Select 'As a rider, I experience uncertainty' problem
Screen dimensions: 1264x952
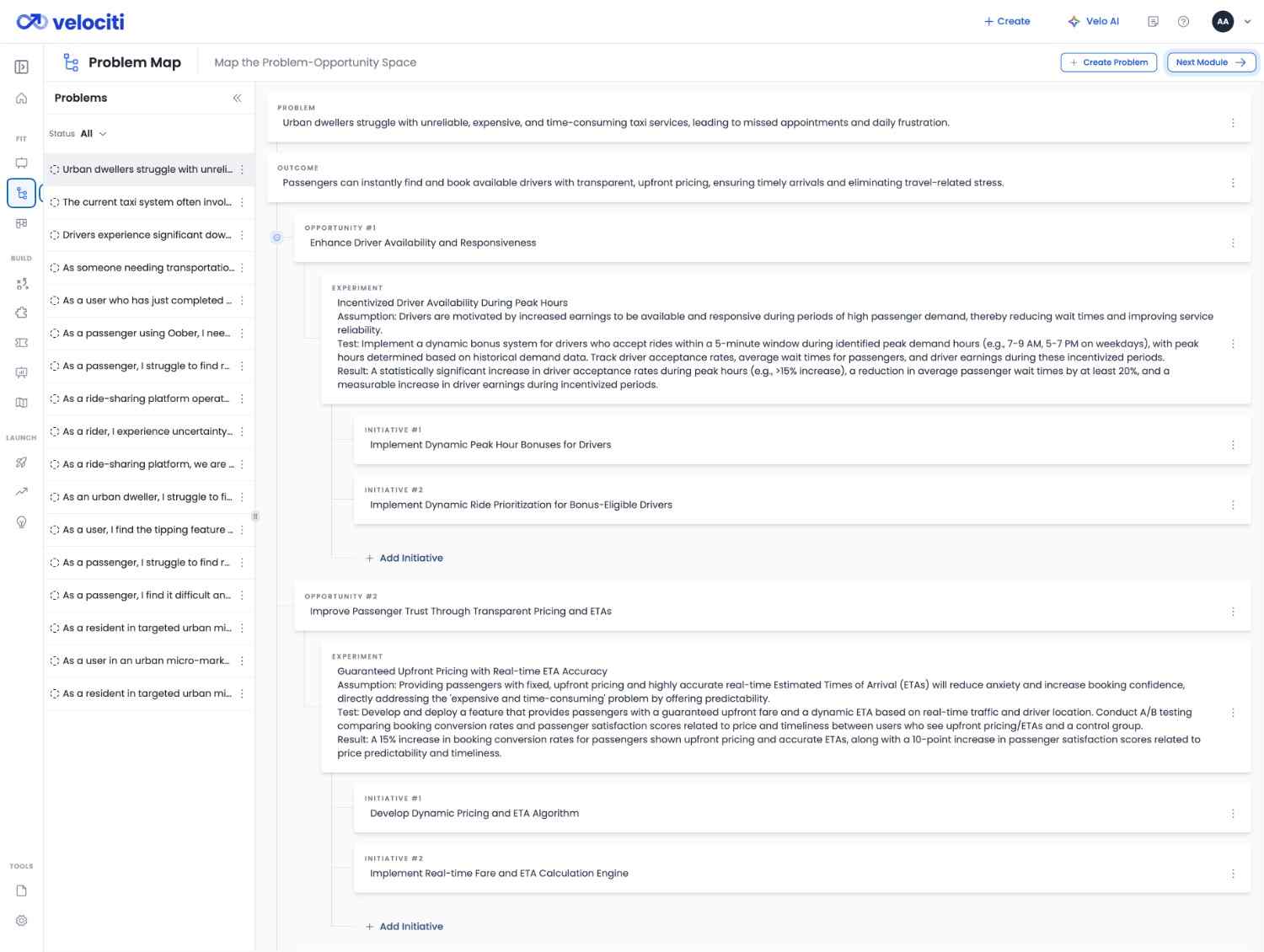pyautogui.click(x=147, y=431)
